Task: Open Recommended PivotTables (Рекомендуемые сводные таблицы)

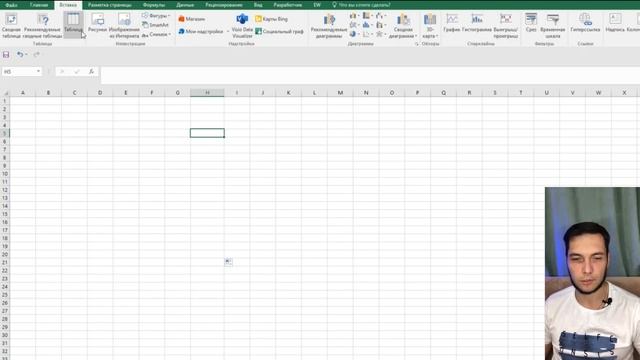Action: tap(43, 26)
